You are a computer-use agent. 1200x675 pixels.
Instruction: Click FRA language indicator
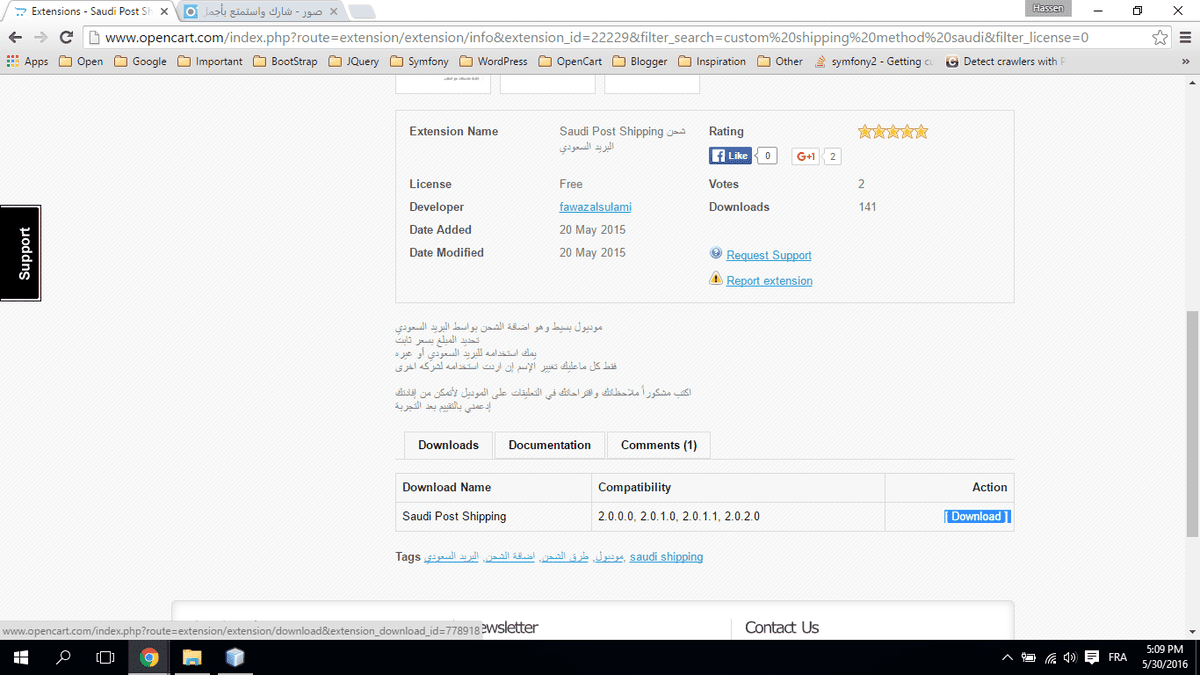pos(1118,657)
